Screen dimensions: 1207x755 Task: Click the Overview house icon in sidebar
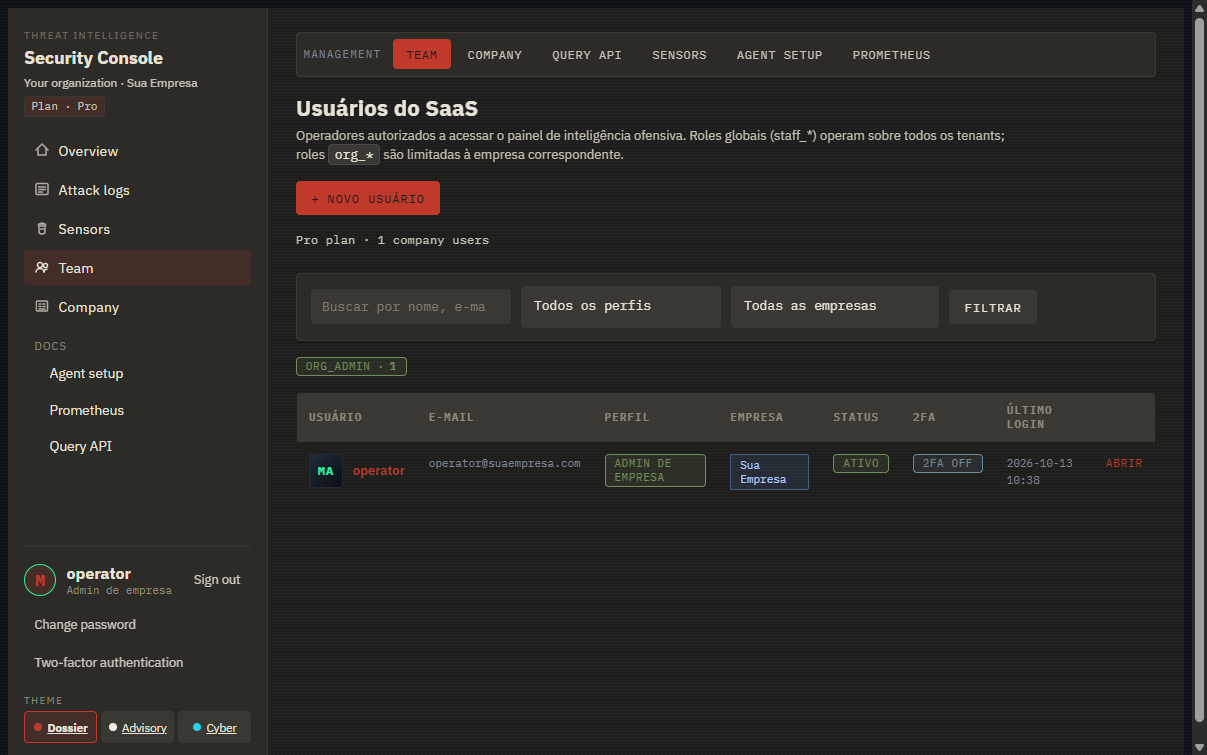click(42, 151)
